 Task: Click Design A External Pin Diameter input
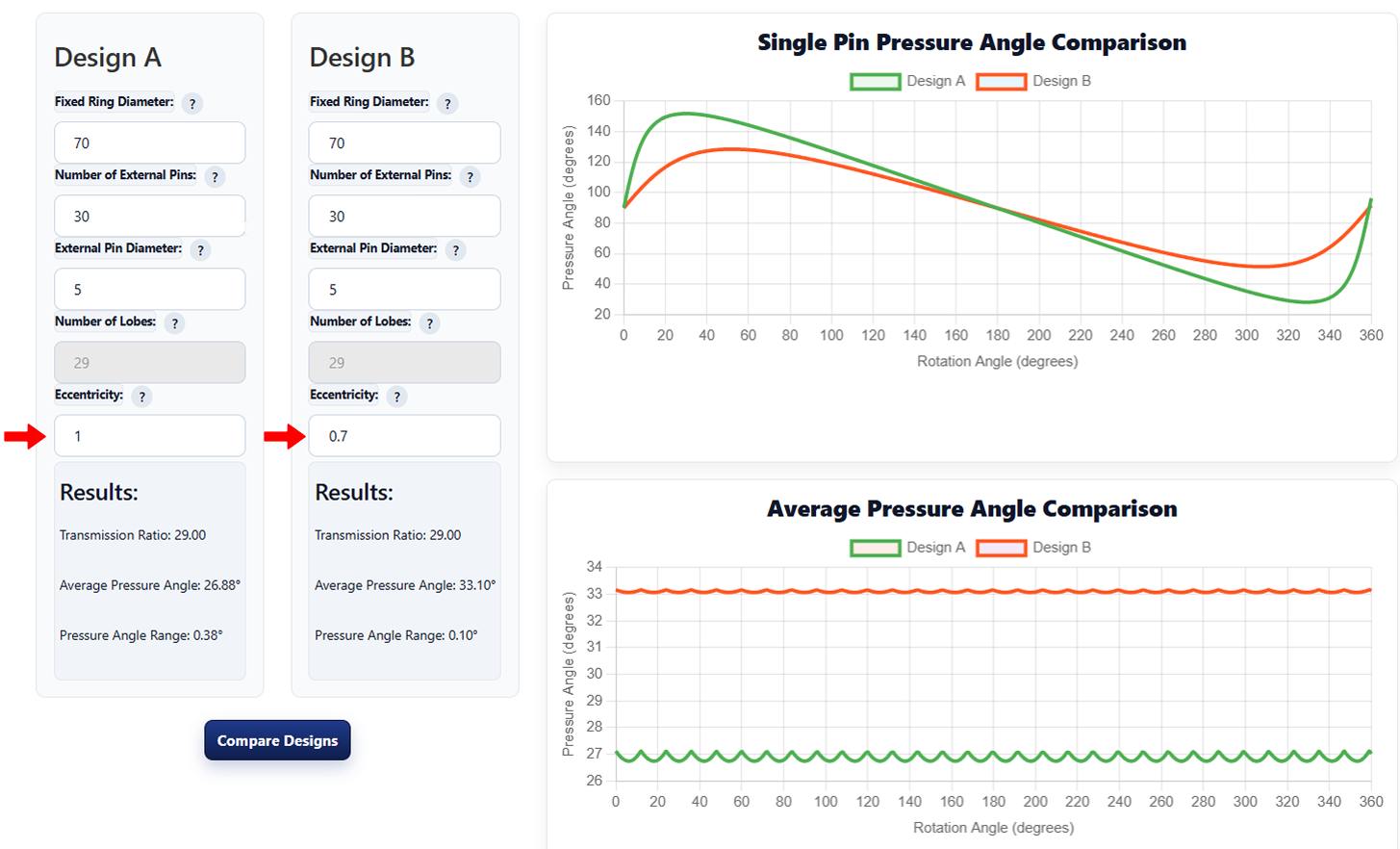click(150, 290)
